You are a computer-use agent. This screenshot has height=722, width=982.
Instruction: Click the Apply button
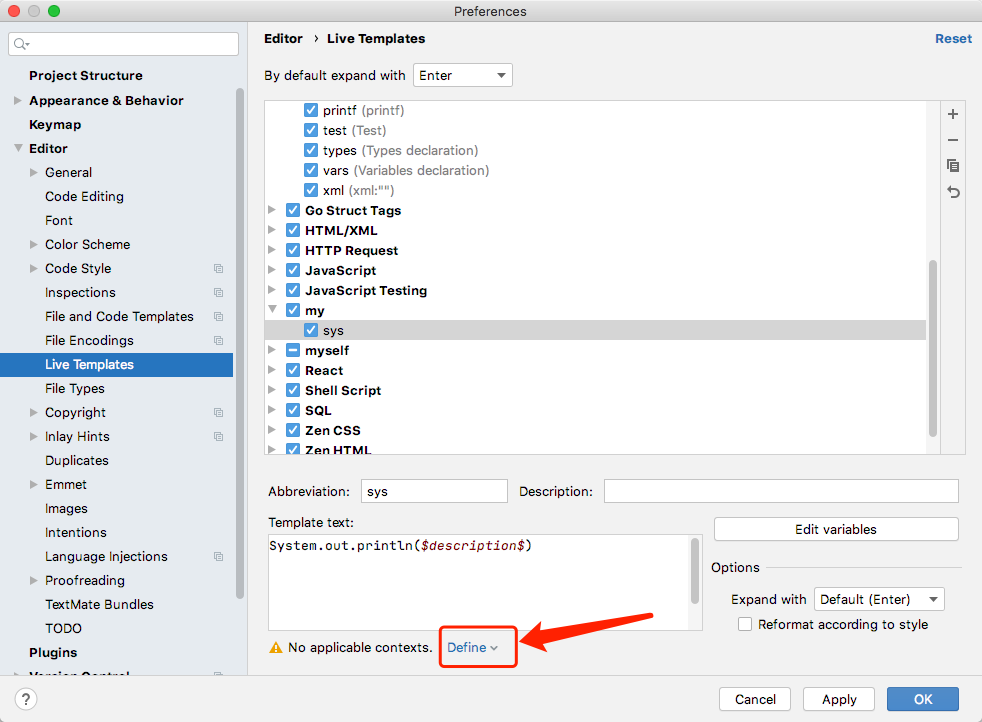[839, 699]
